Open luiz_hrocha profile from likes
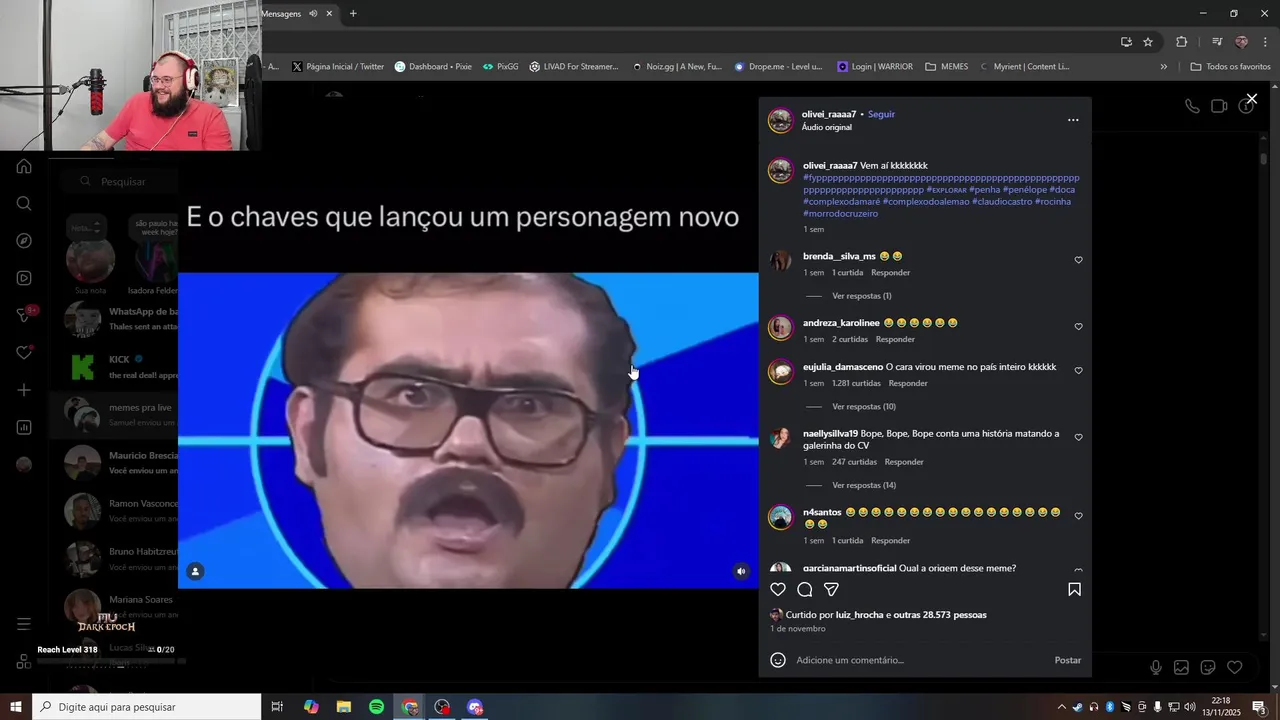 859,615
